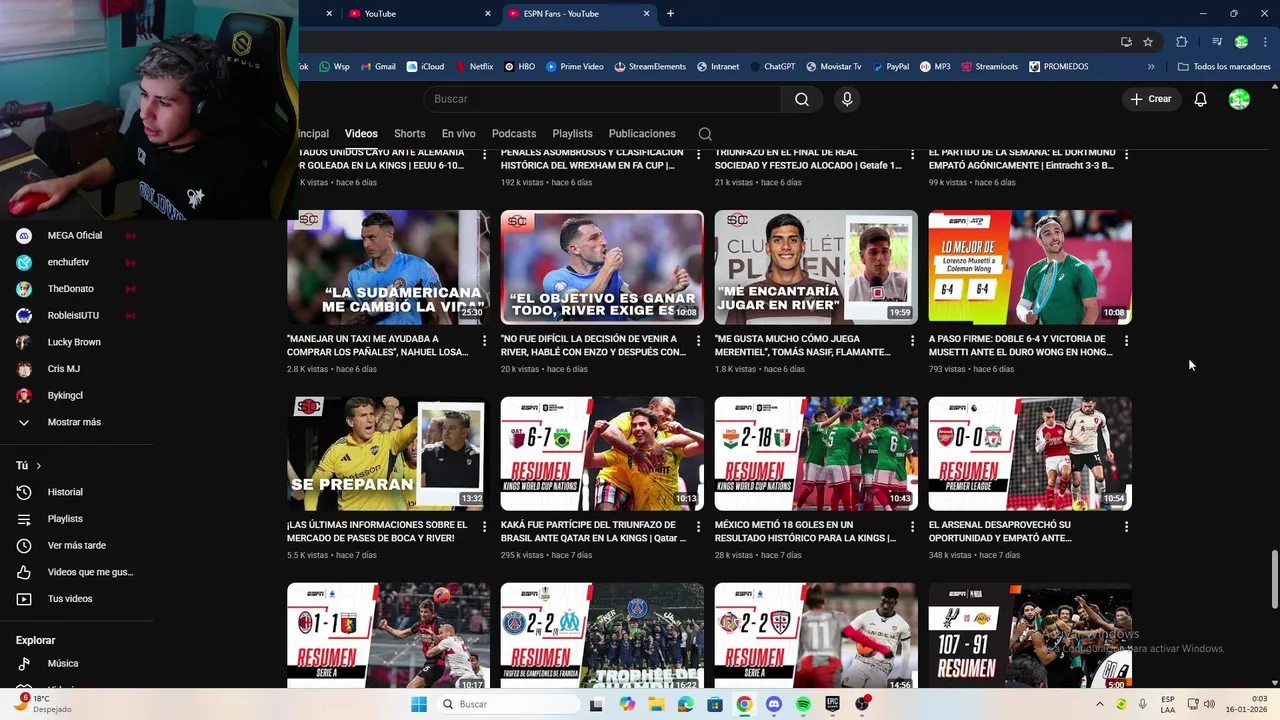
Task: Open Todos los marcadores folder
Action: point(1224,67)
